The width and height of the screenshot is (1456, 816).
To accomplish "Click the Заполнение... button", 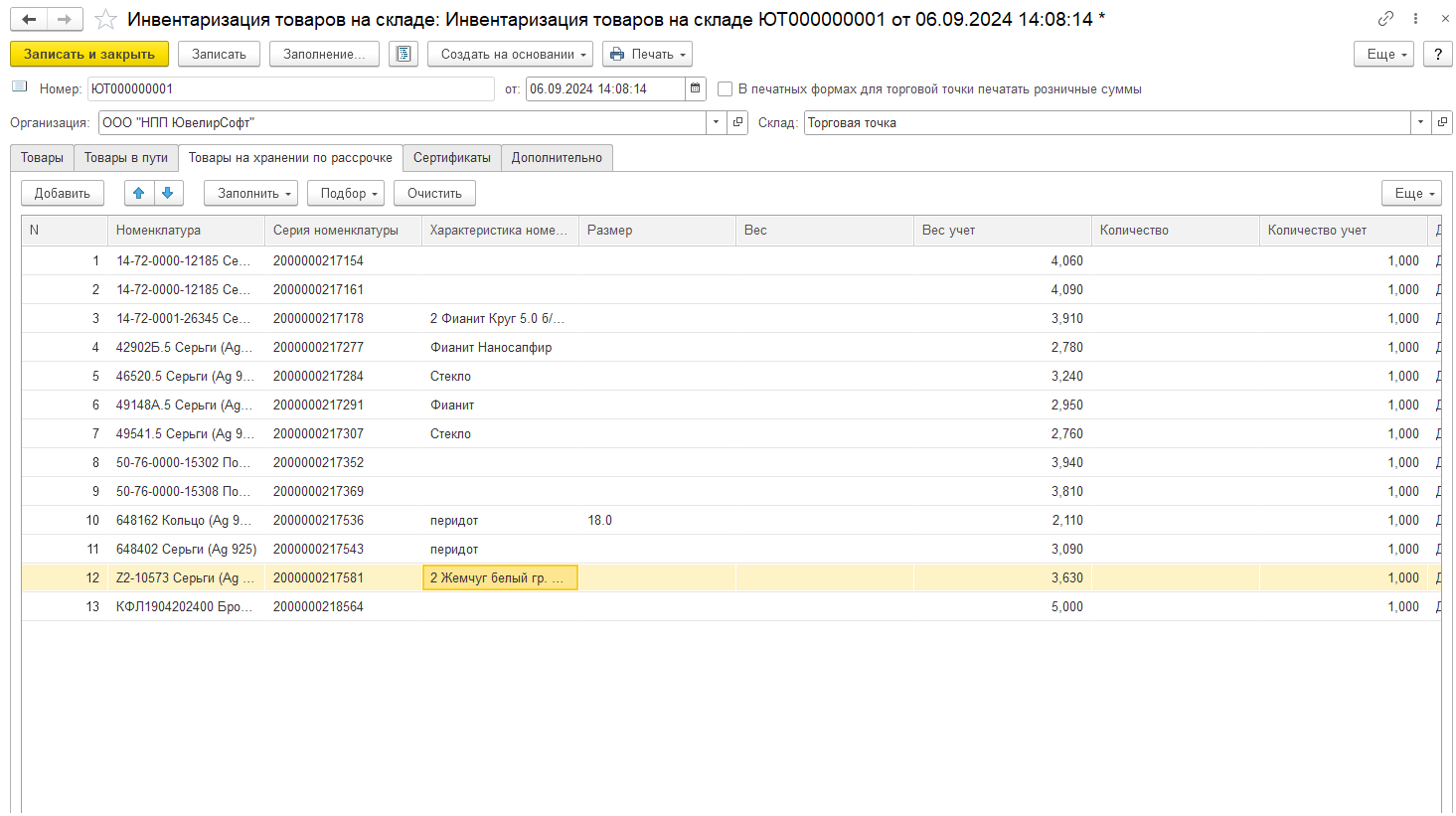I will (324, 54).
